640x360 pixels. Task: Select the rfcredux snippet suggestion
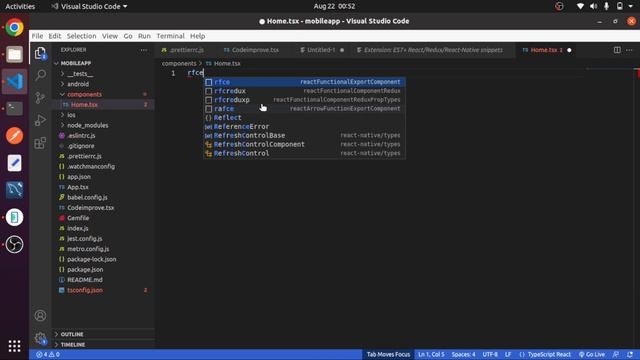pos(304,91)
